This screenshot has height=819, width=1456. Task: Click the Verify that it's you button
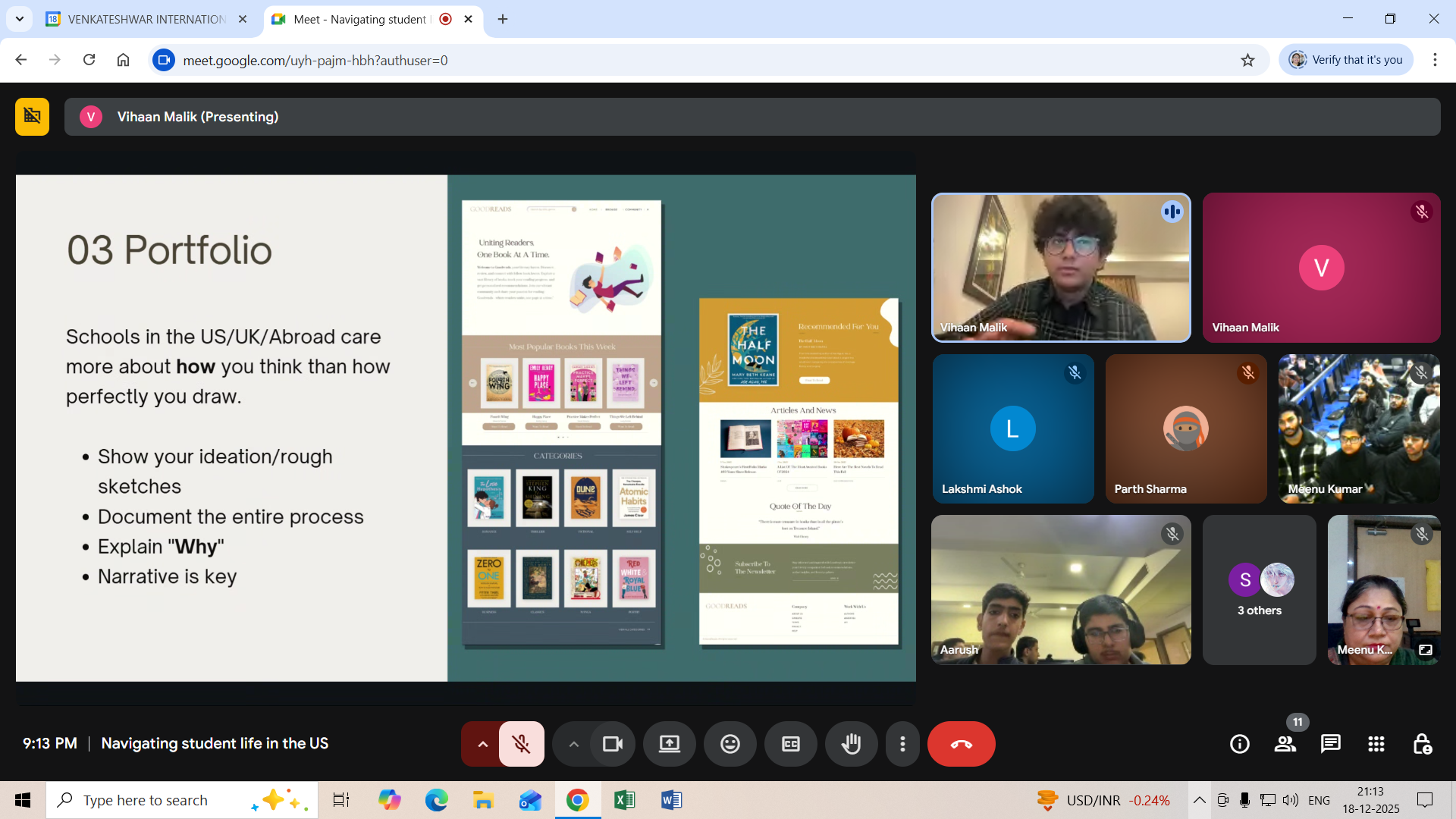click(1346, 60)
